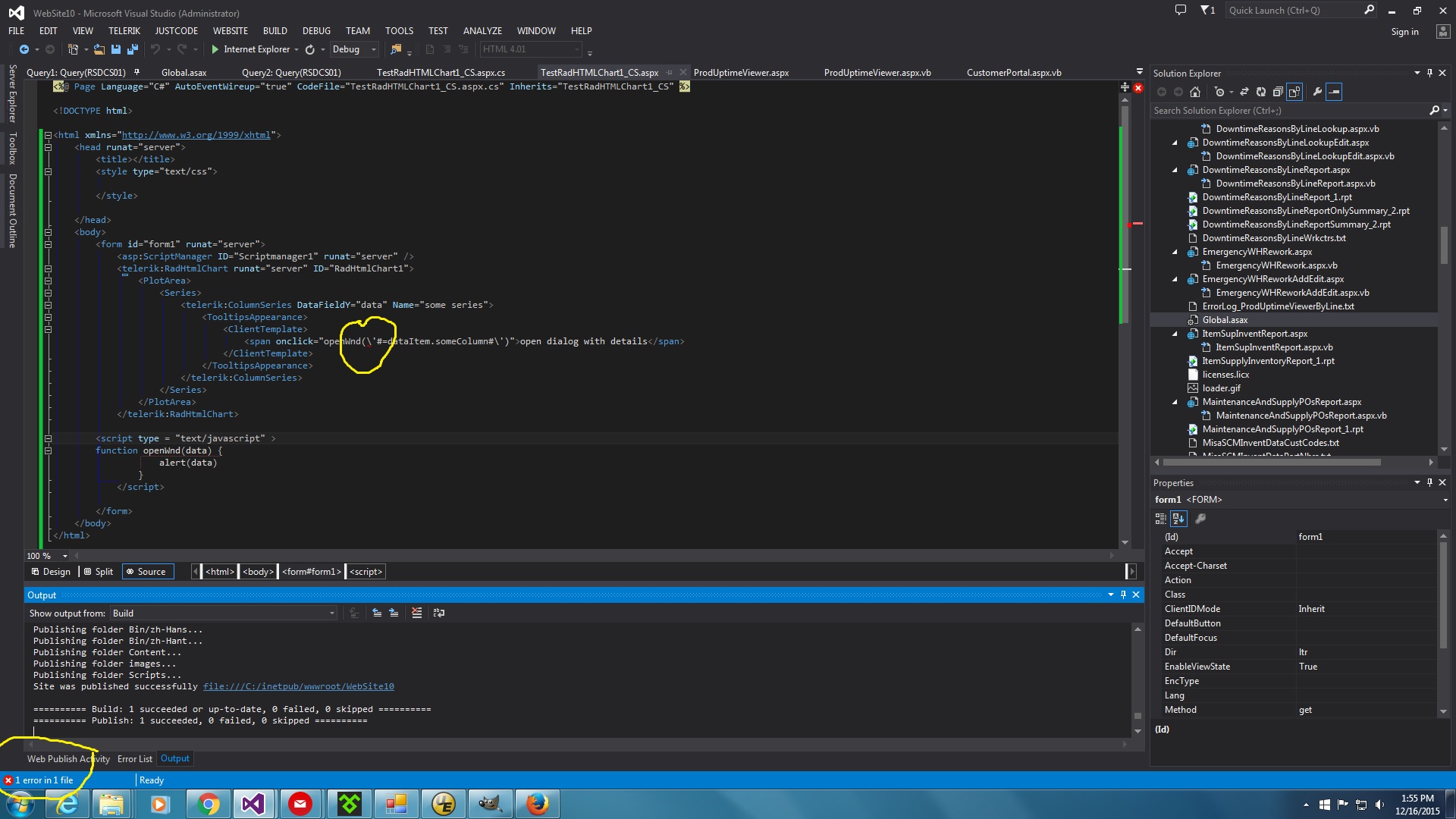Toggle Word Wrap in Output window
Image resolution: width=1456 pixels, height=819 pixels.
pyautogui.click(x=438, y=613)
